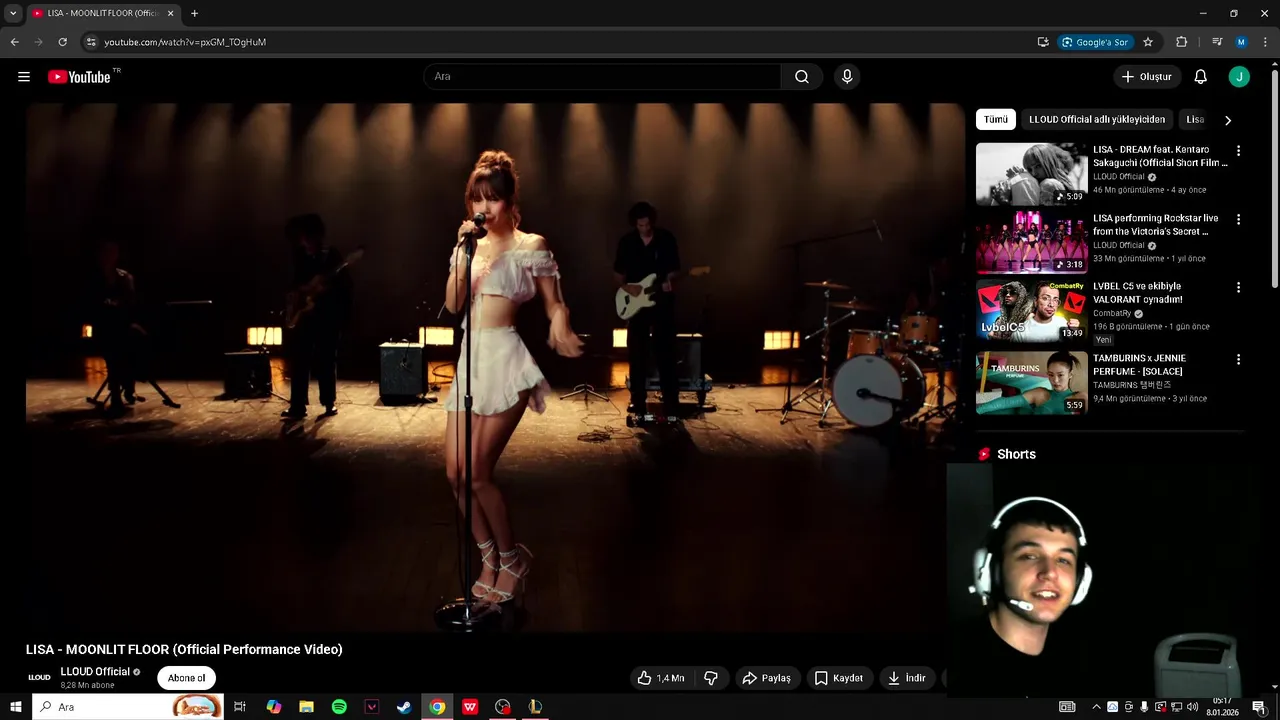Open the Windows Start menu
This screenshot has width=1280, height=720.
(16, 707)
